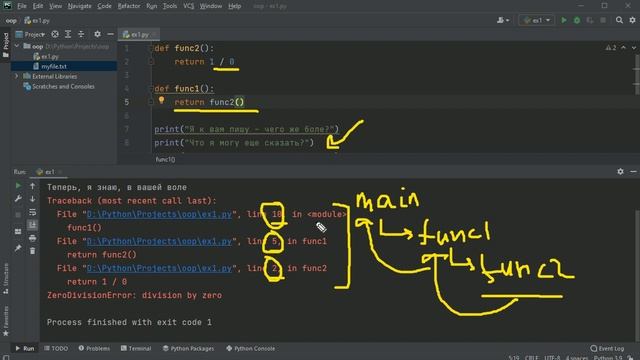Print console output icon

(x=33, y=238)
